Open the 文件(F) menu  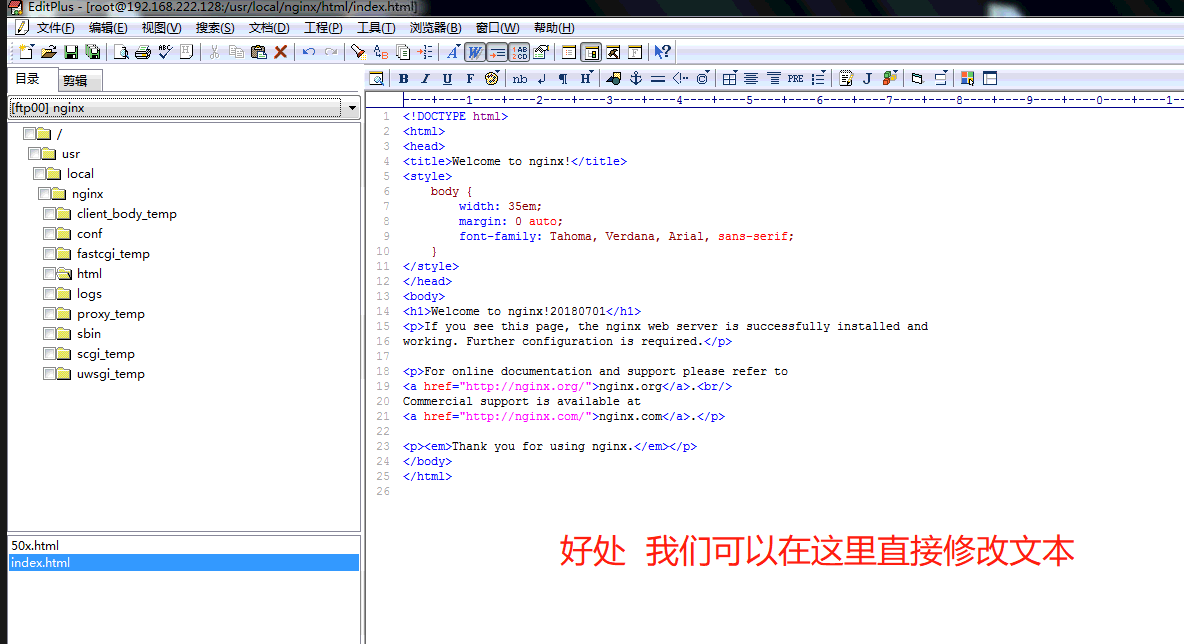pos(55,28)
